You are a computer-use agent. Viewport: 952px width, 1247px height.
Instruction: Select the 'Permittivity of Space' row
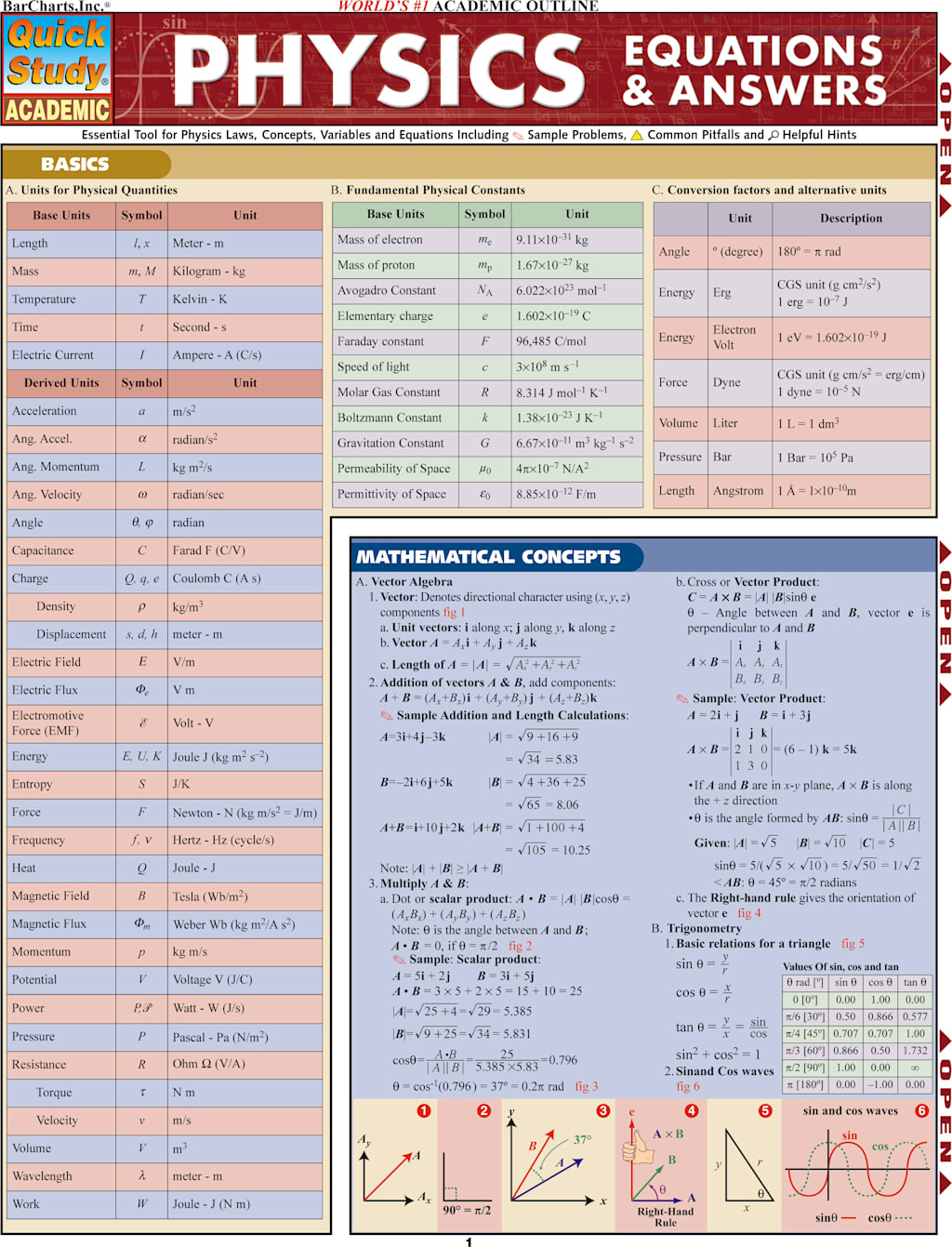coord(488,495)
